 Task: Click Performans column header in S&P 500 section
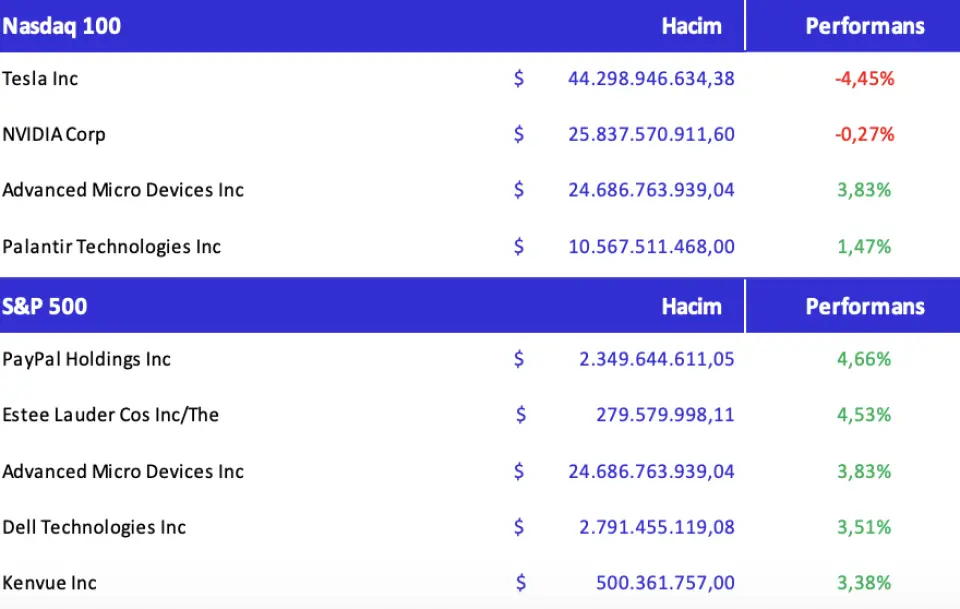[864, 306]
